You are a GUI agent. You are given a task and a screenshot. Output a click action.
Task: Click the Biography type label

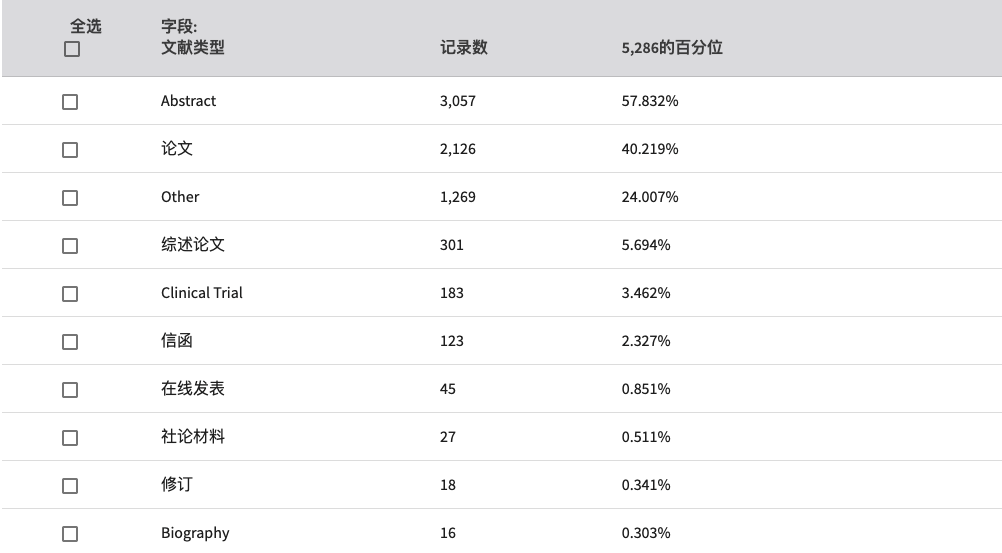pos(195,533)
